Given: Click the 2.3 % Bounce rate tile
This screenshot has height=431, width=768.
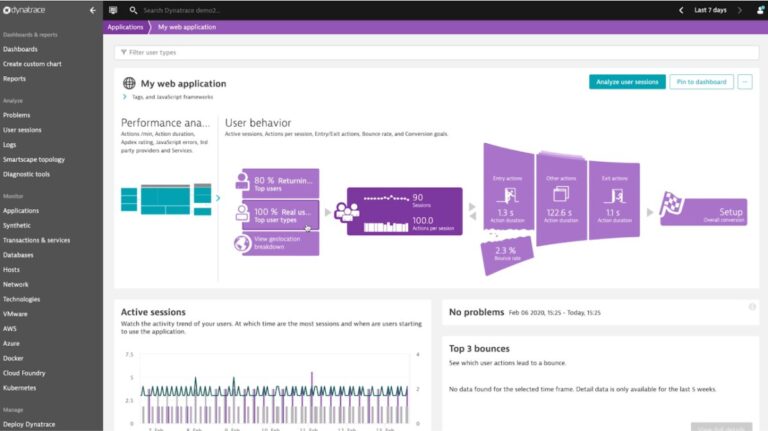Looking at the screenshot, I should pyautogui.click(x=507, y=254).
